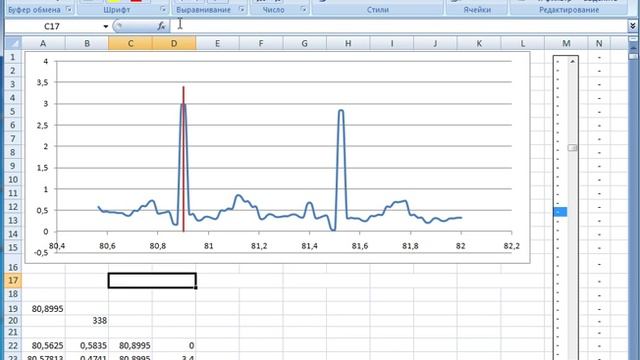Click the Select All corner of the sheet
The width and height of the screenshot is (640, 360).
pos(13,43)
